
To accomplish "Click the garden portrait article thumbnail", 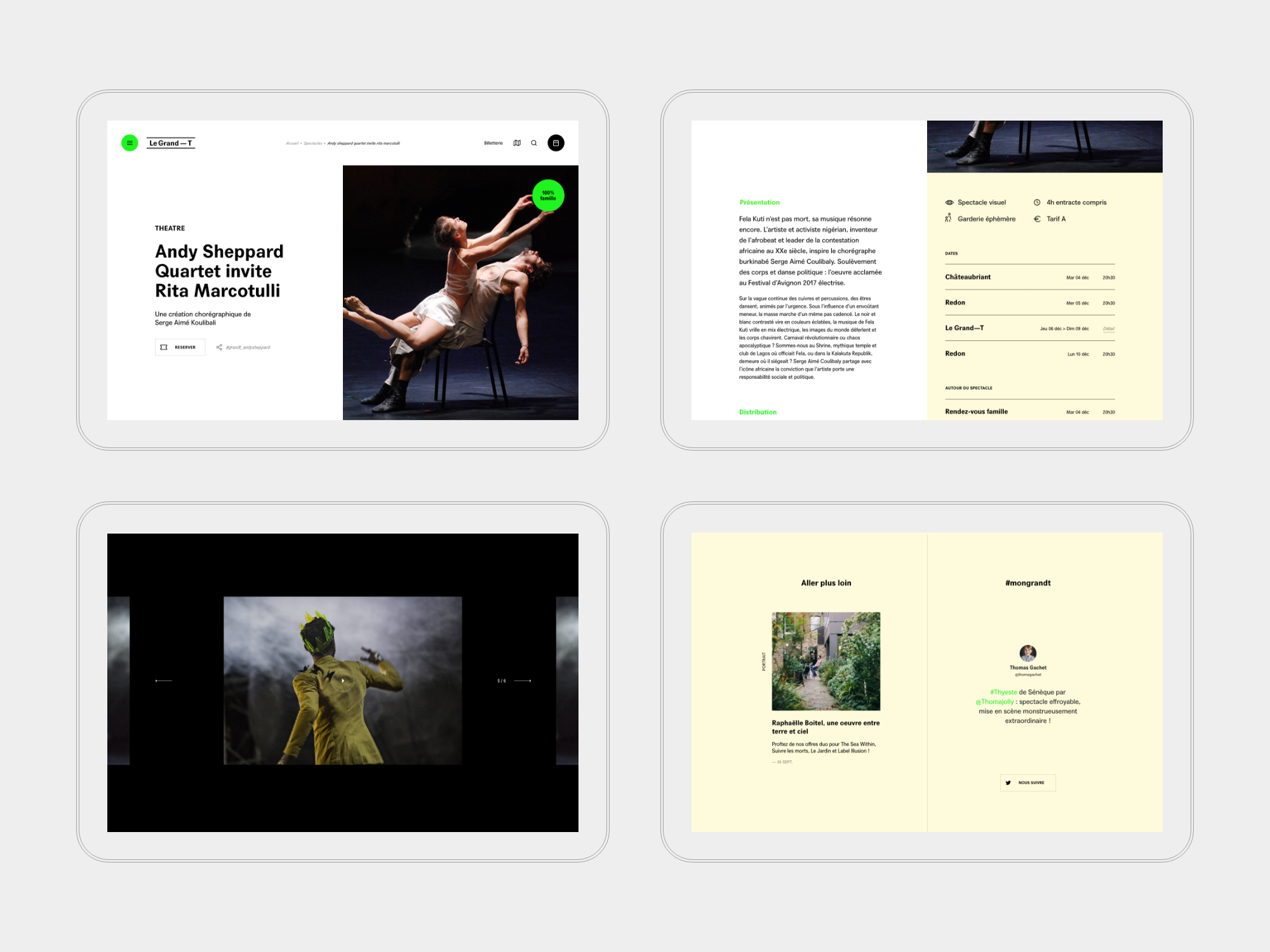I will pos(825,661).
